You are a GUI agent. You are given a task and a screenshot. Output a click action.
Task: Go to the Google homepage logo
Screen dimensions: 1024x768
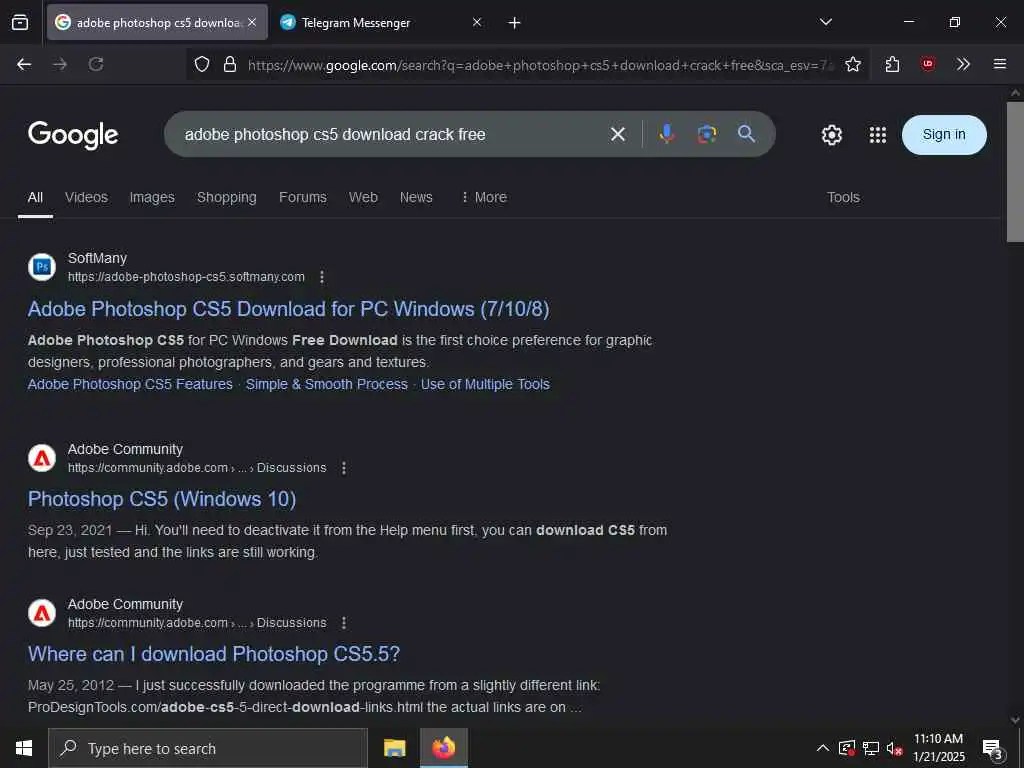(x=73, y=135)
